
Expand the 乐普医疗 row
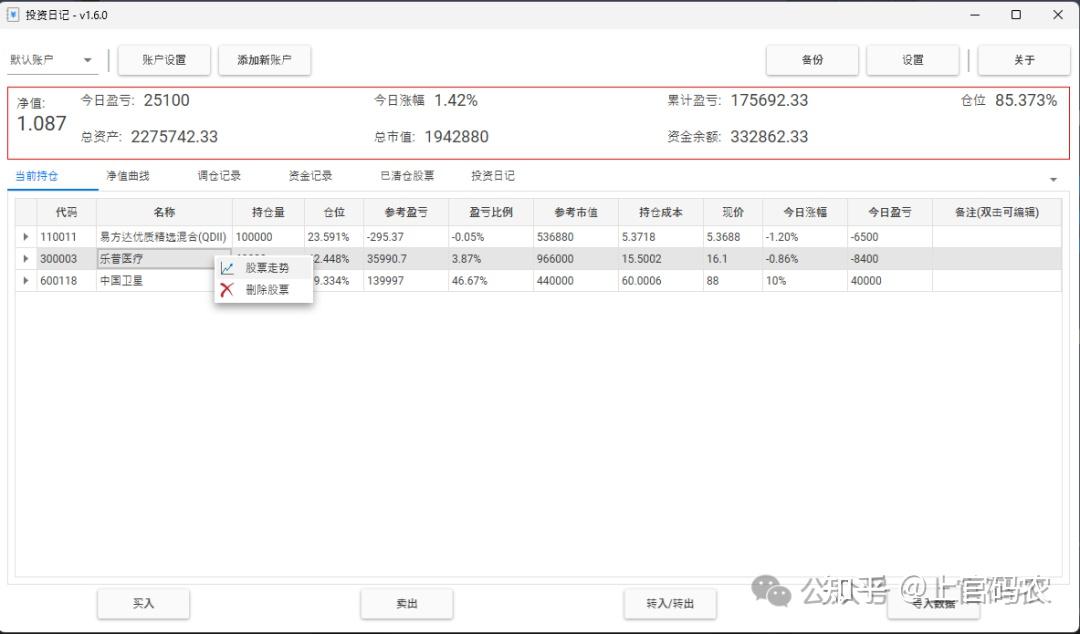click(x=26, y=259)
